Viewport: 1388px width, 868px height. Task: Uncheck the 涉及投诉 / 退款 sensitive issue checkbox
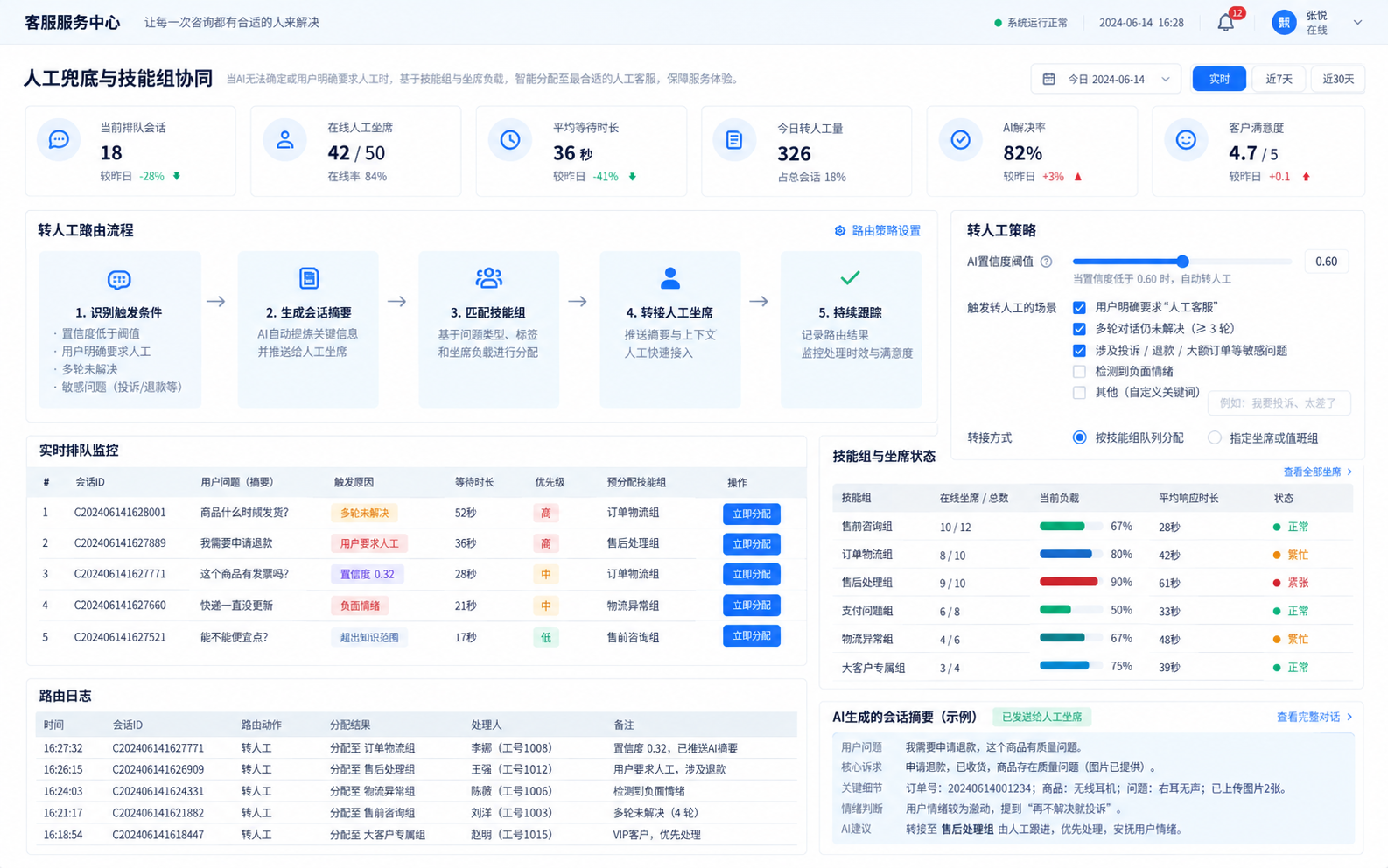pyautogui.click(x=1079, y=350)
